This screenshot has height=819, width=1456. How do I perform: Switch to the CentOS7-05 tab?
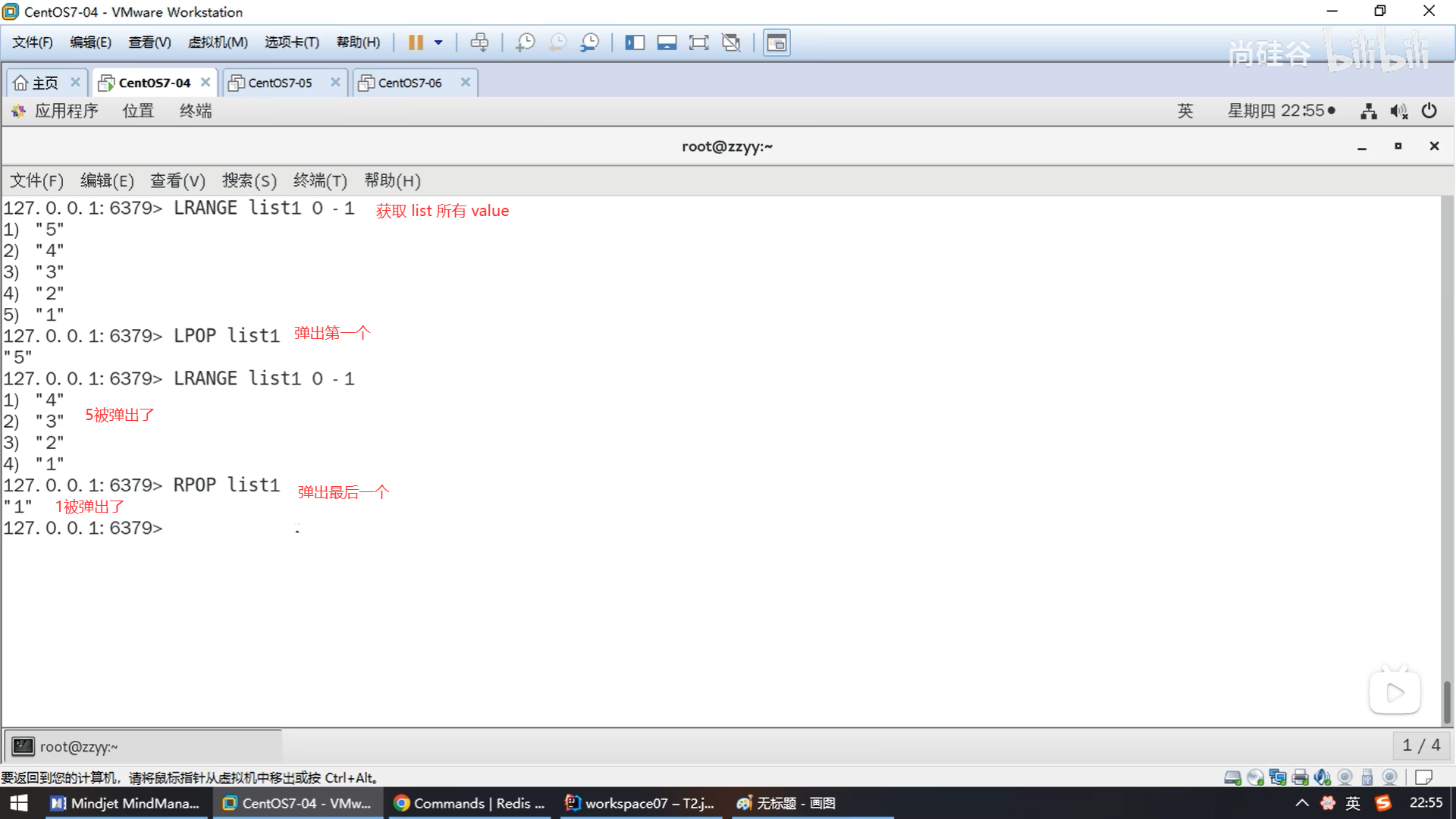[280, 83]
